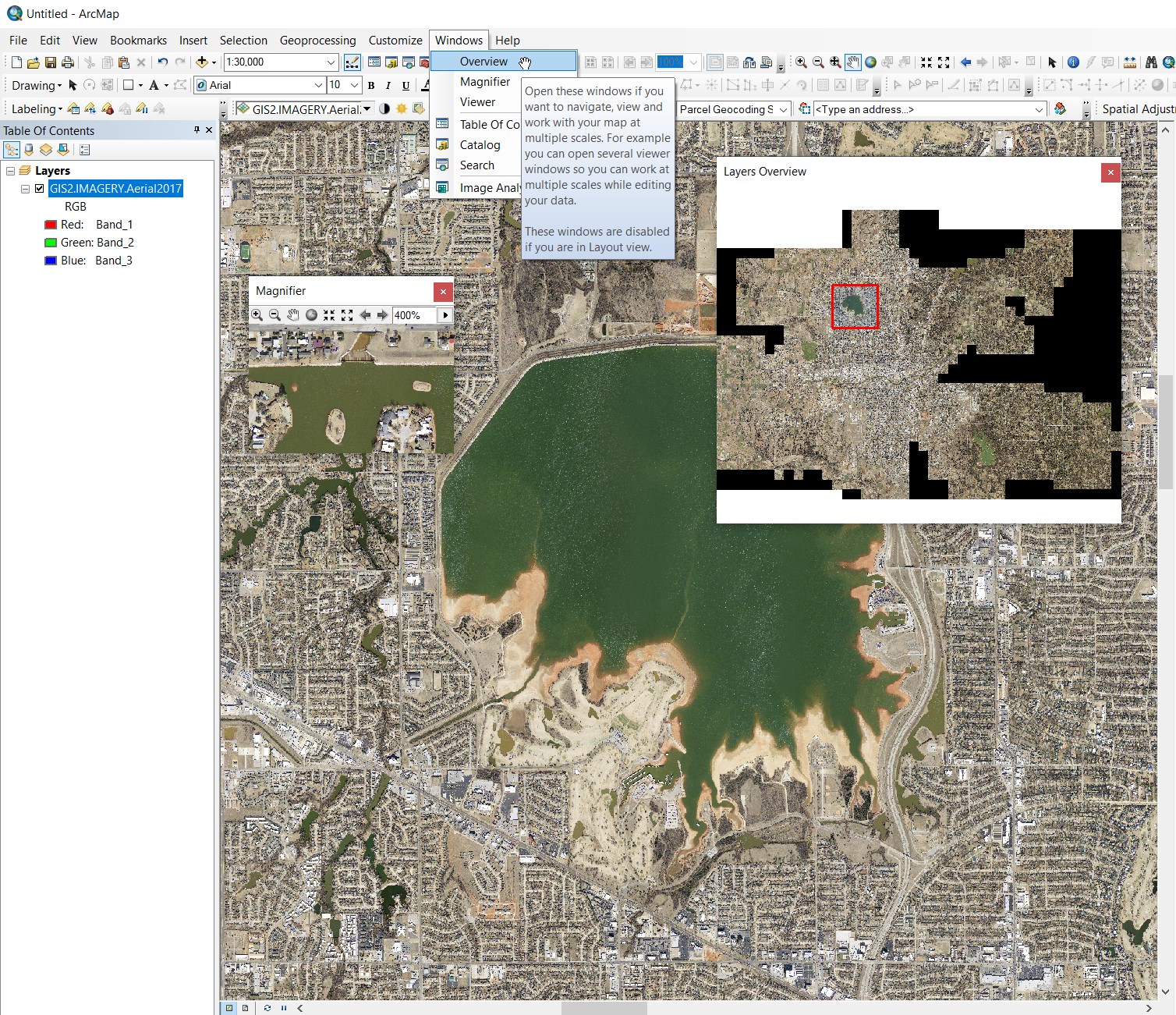Select the Measure tool icon
This screenshot has width=1176, height=1015.
click(x=1130, y=62)
